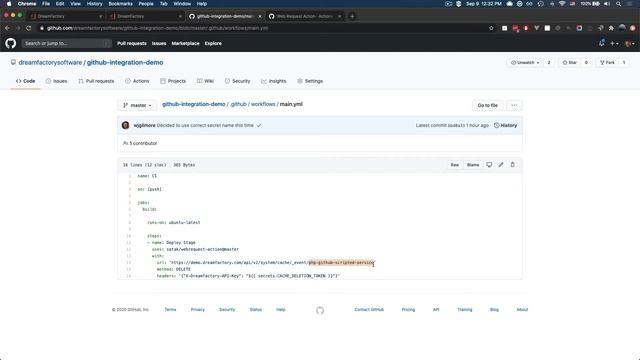Open GitHub notifications bell

pos(602,43)
